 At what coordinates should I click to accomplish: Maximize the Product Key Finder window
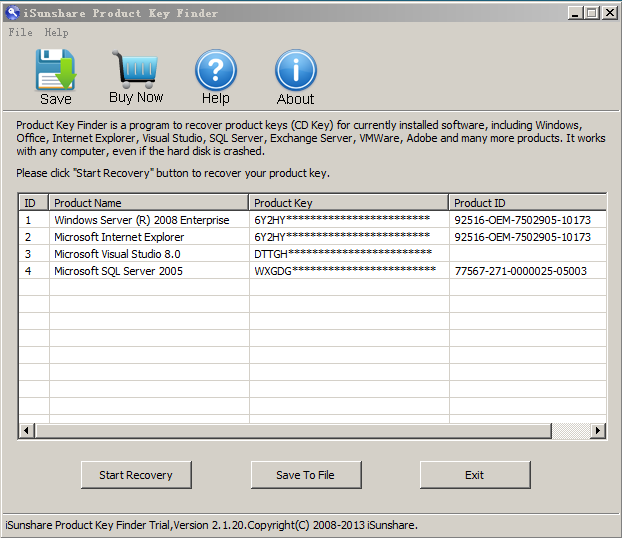pos(592,13)
